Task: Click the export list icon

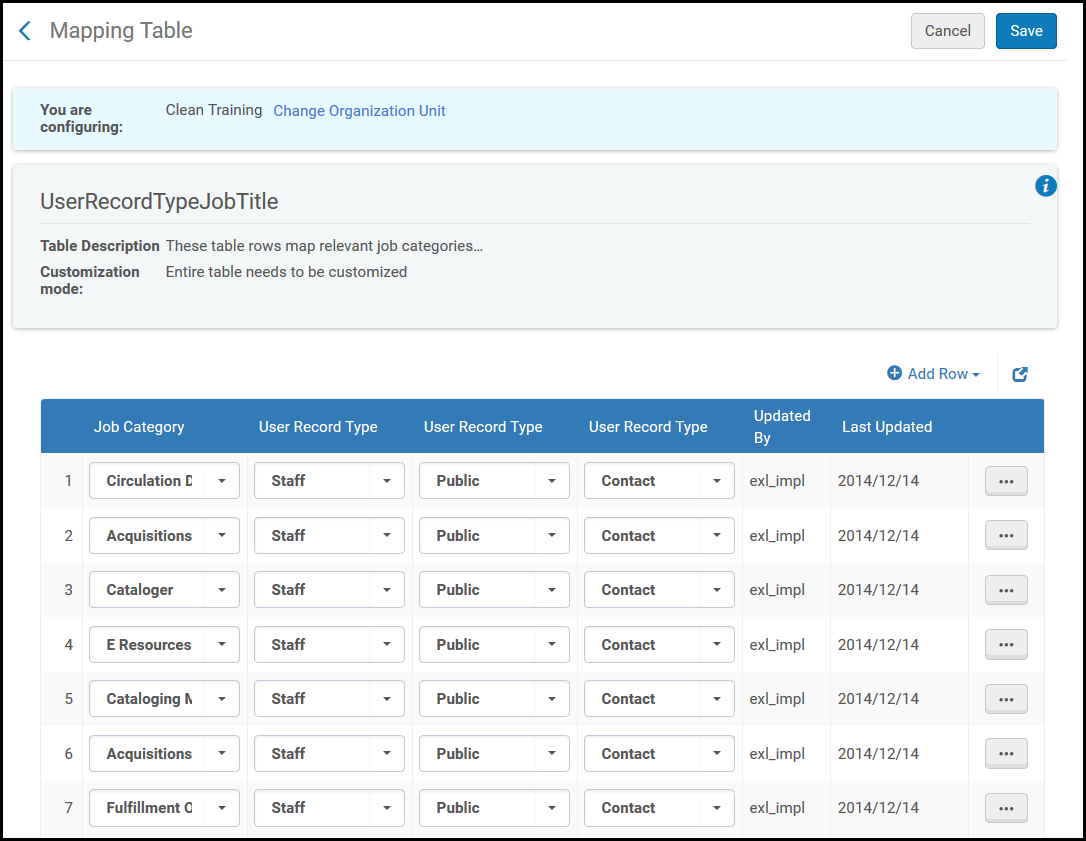Action: pos(1020,374)
